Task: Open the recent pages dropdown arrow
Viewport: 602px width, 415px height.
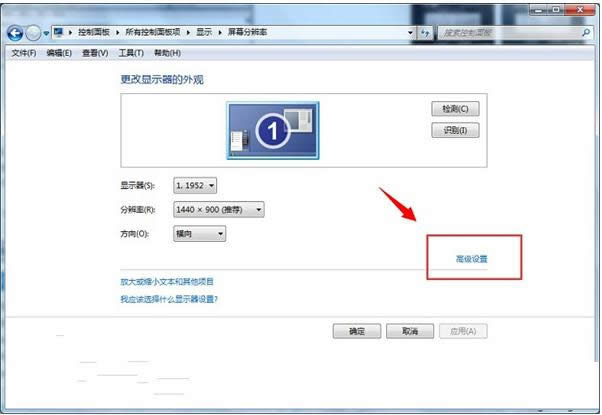Action: tap(46, 34)
